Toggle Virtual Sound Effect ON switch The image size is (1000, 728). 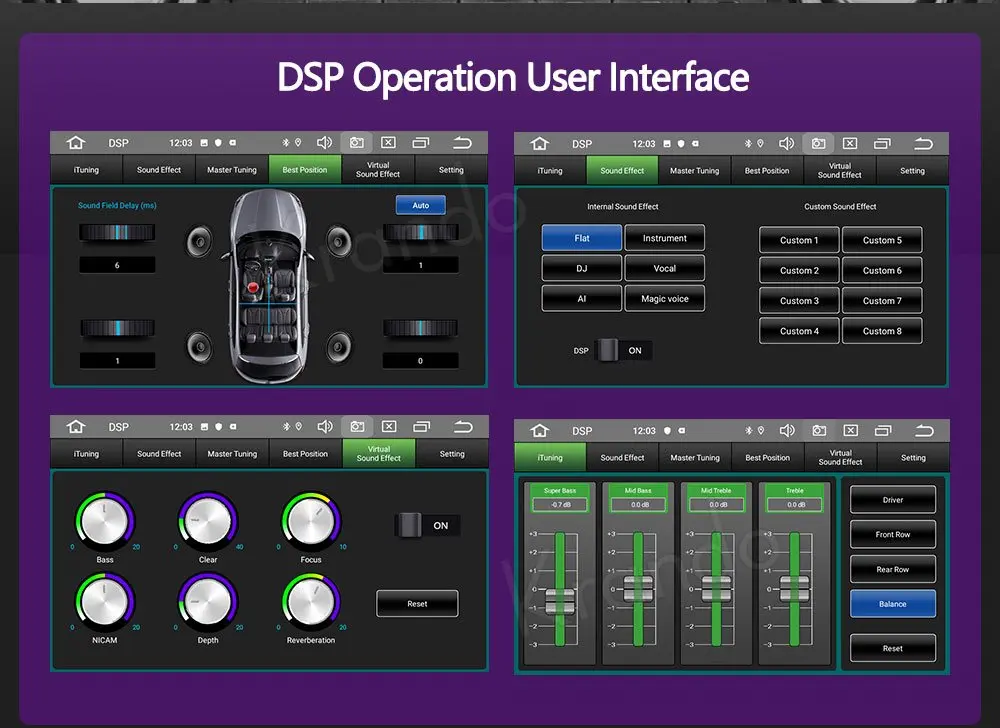tap(427, 525)
